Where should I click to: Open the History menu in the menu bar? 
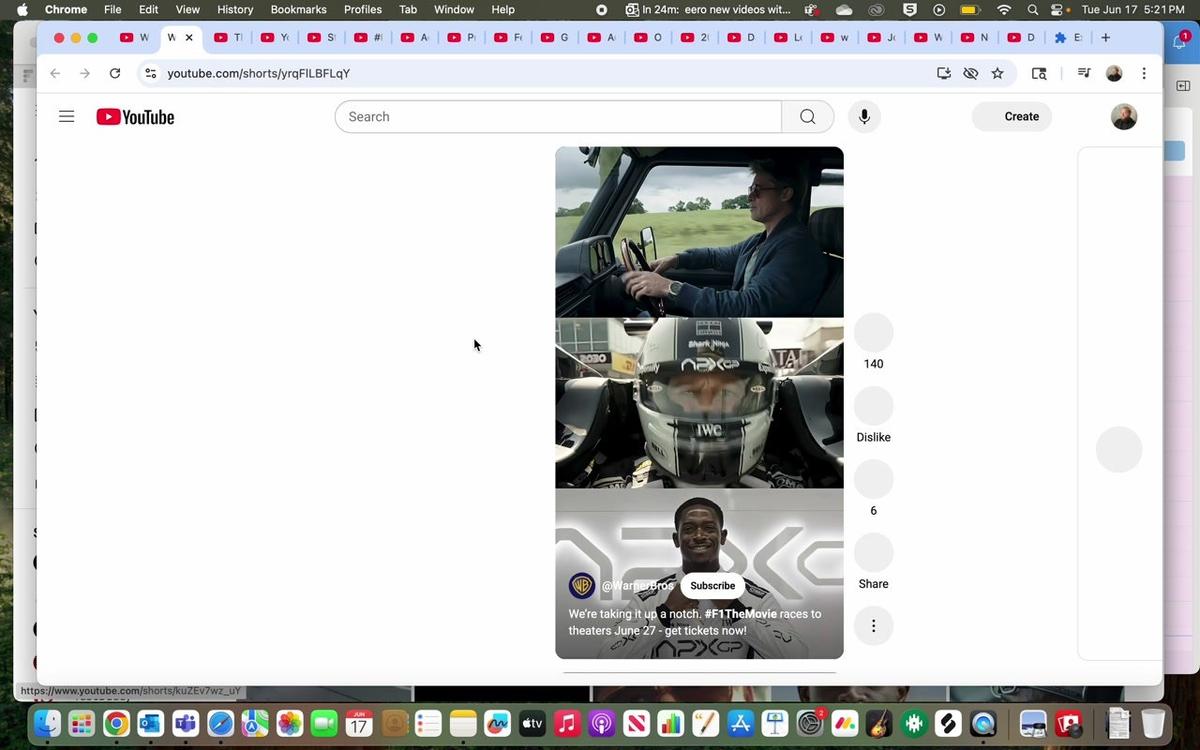point(235,10)
